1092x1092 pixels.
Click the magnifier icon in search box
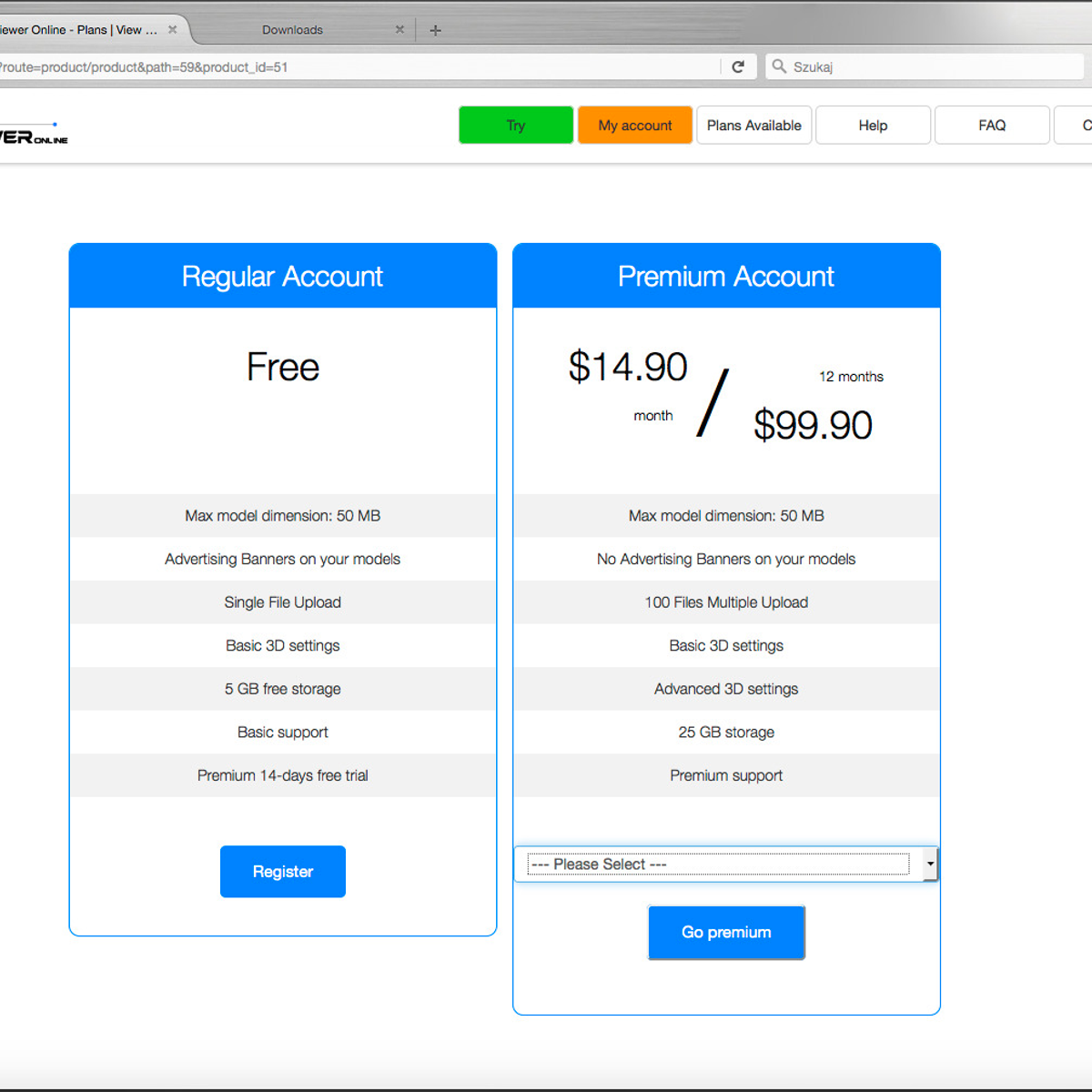[779, 66]
